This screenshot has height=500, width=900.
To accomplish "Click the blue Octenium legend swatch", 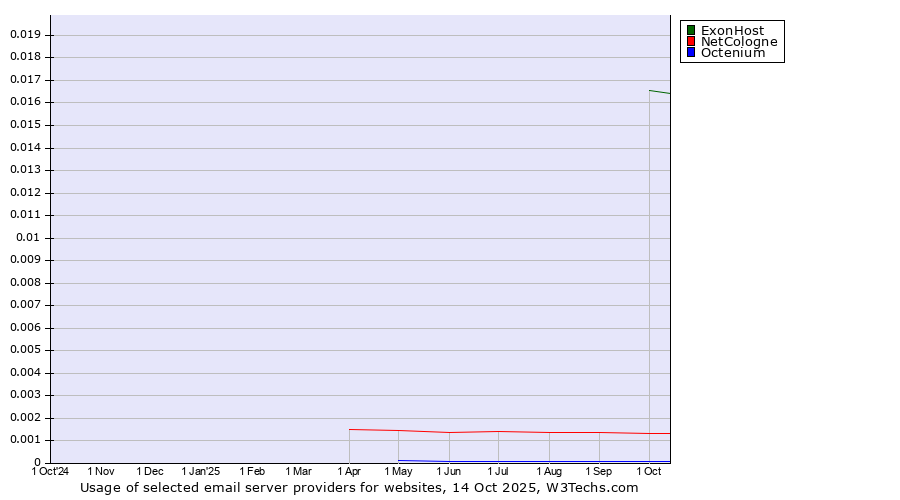I will [690, 53].
